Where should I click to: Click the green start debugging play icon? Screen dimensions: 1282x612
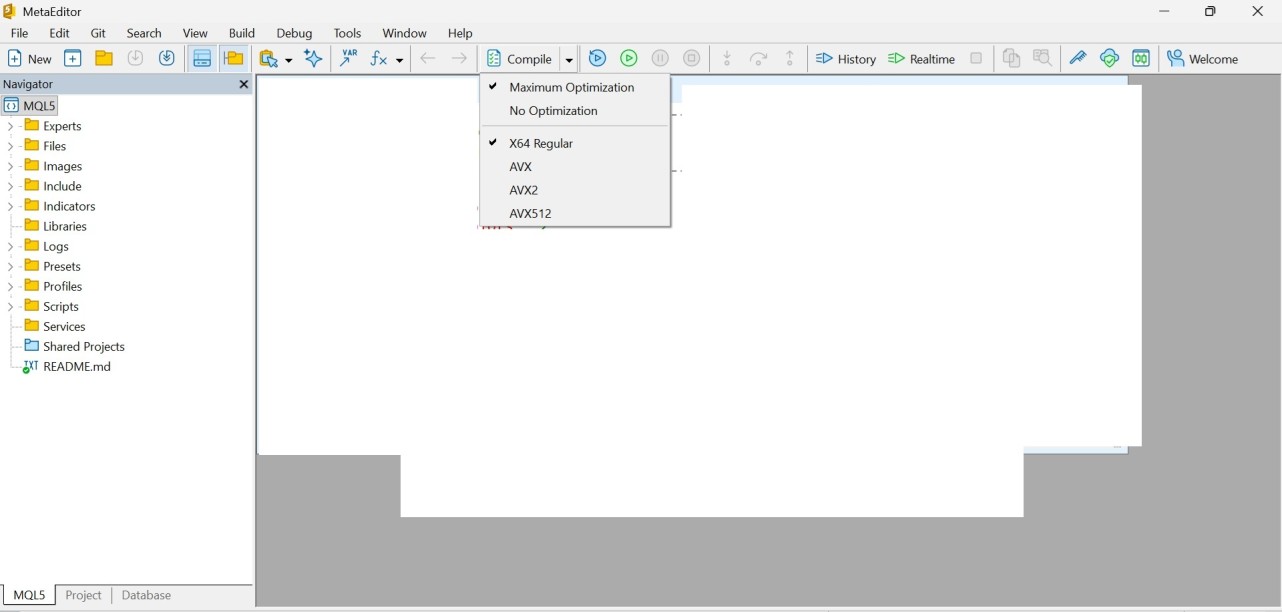pos(630,59)
